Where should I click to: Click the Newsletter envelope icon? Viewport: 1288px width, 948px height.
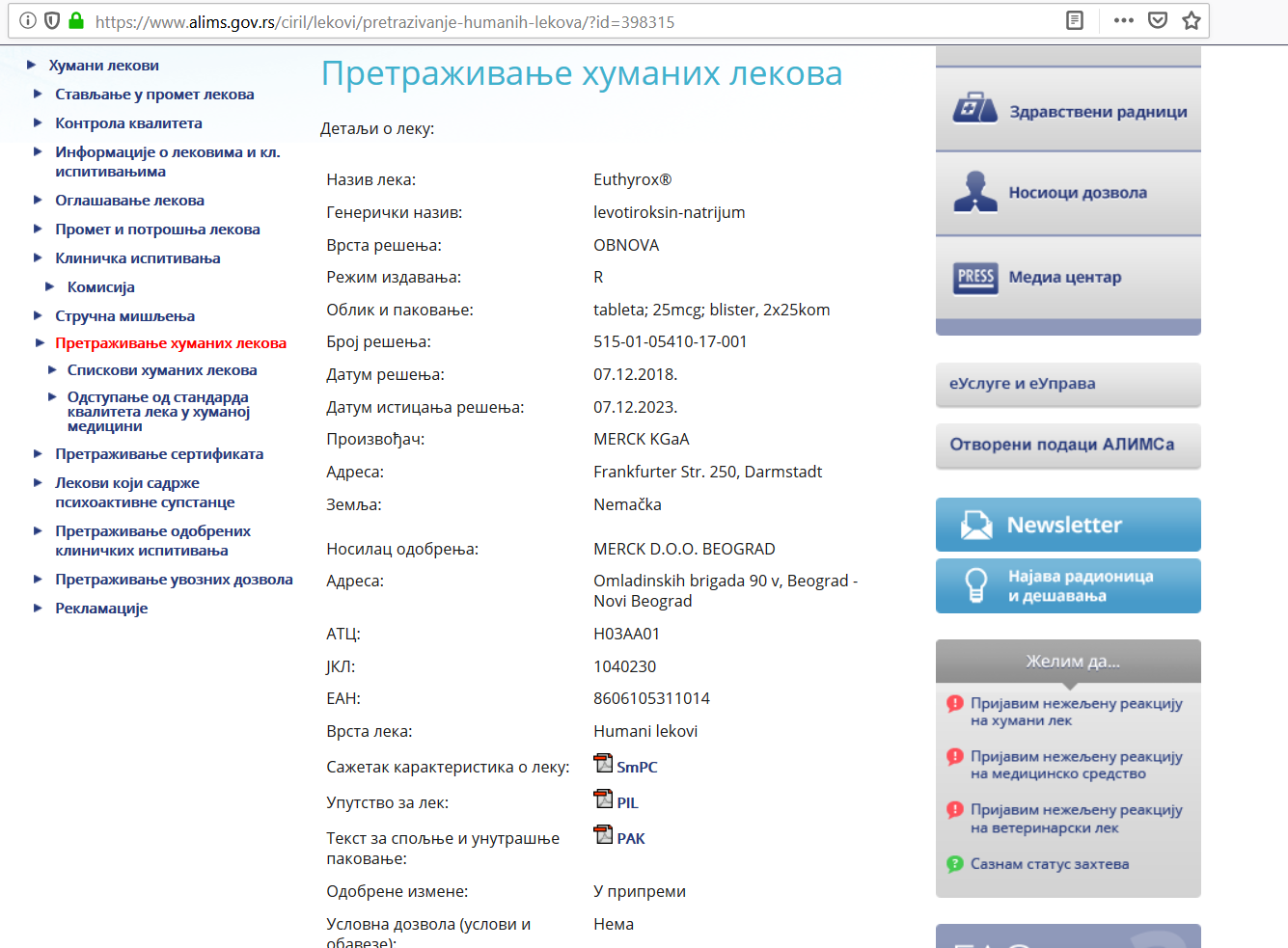coord(976,525)
